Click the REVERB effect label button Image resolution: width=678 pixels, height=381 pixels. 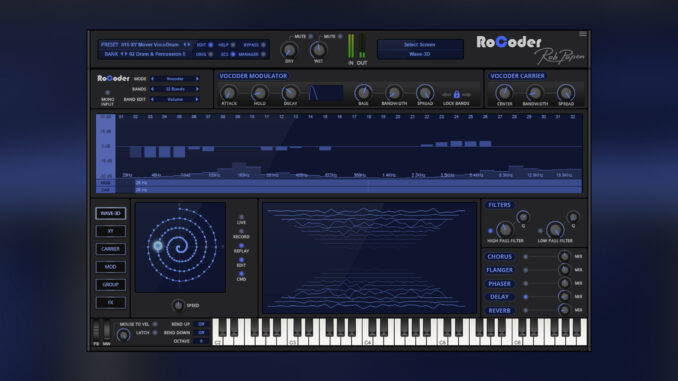(499, 311)
